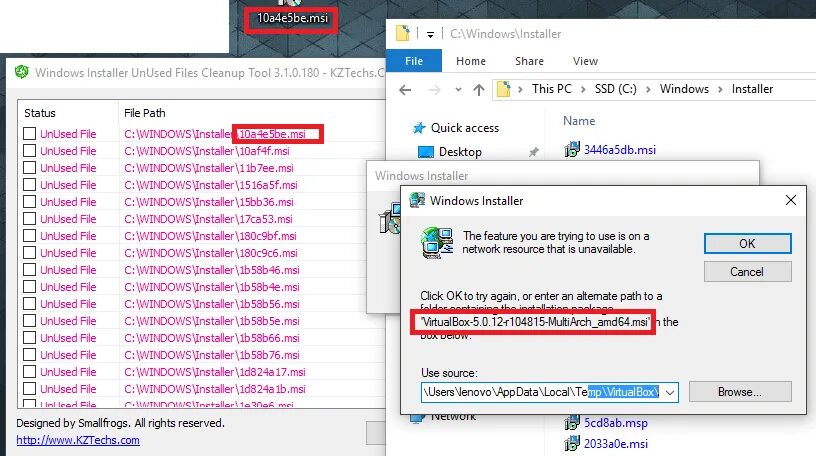Image resolution: width=816 pixels, height=456 pixels.
Task: Check the box for 10af4f.msi
Action: [30, 151]
